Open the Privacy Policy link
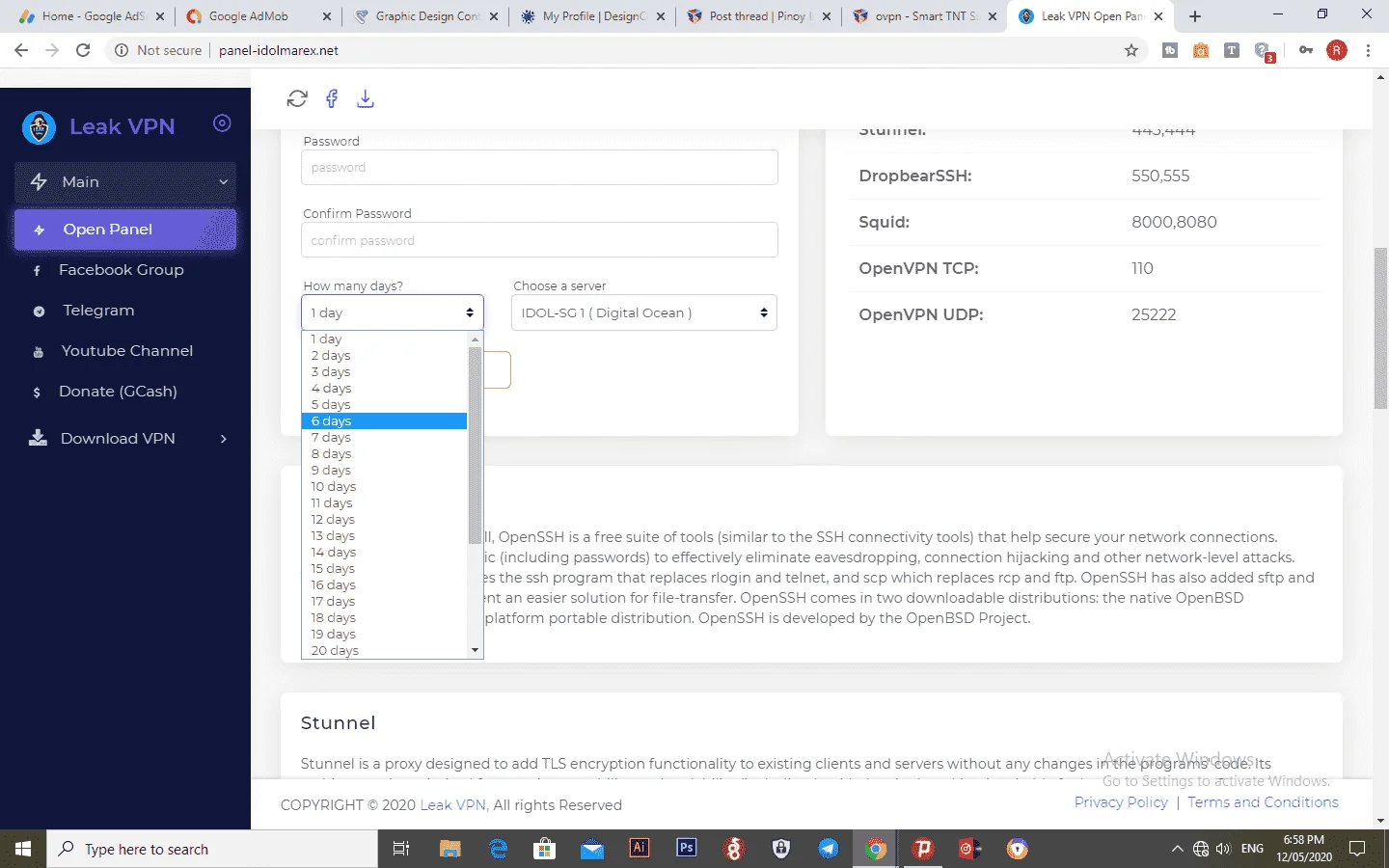This screenshot has height=868, width=1389. point(1121,802)
